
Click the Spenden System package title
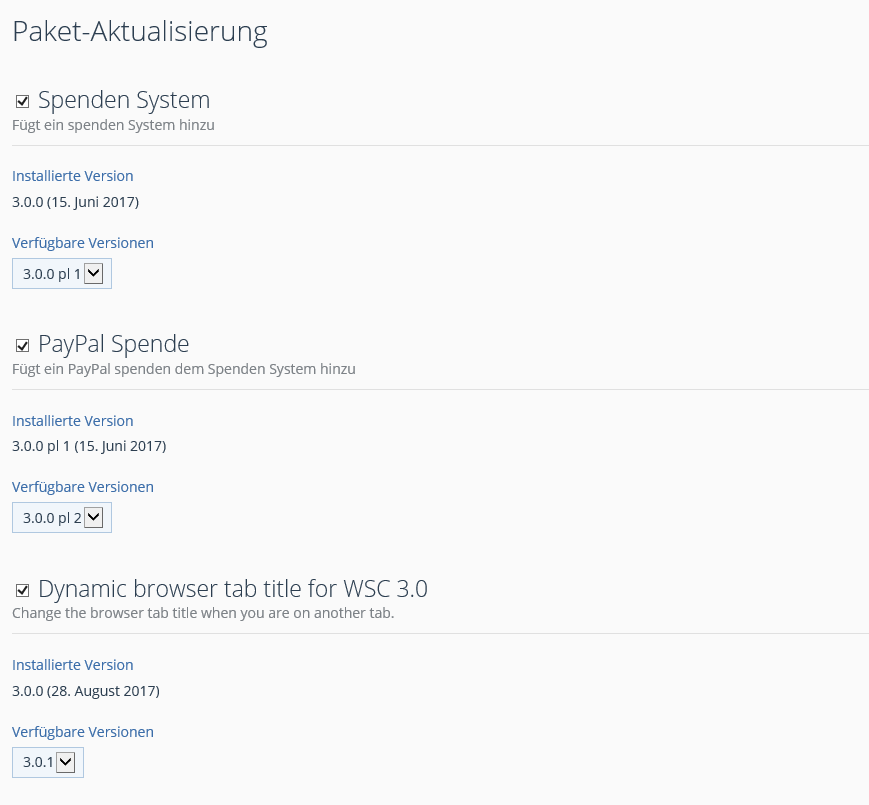click(123, 100)
